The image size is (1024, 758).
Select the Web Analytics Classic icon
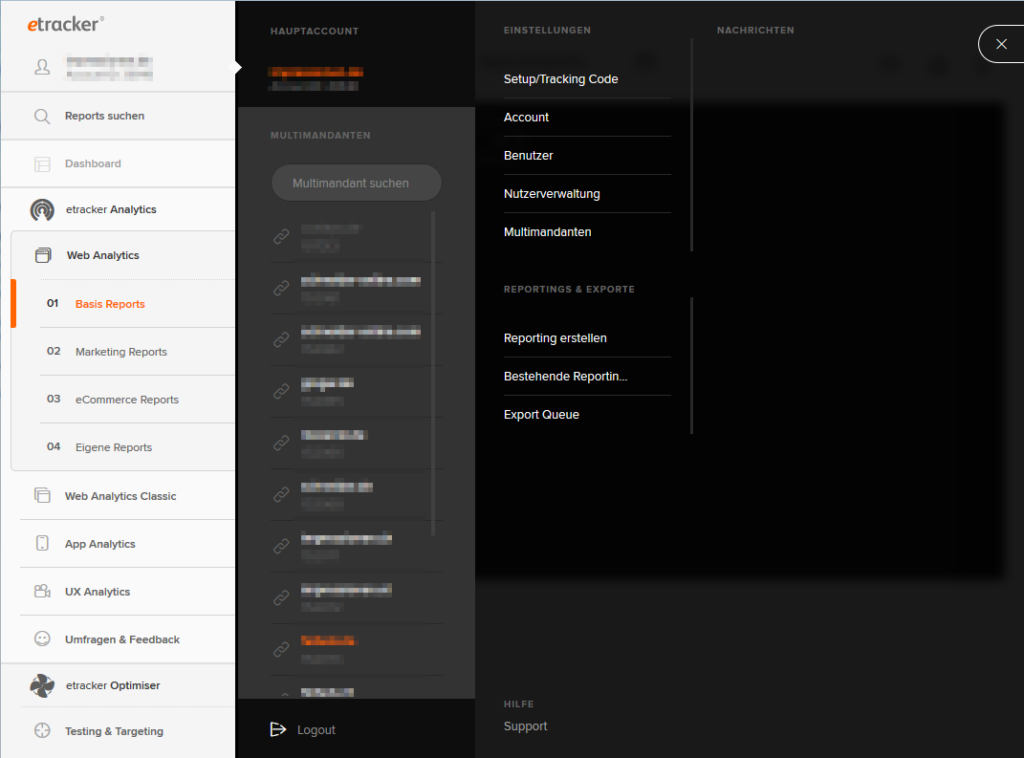pos(42,496)
